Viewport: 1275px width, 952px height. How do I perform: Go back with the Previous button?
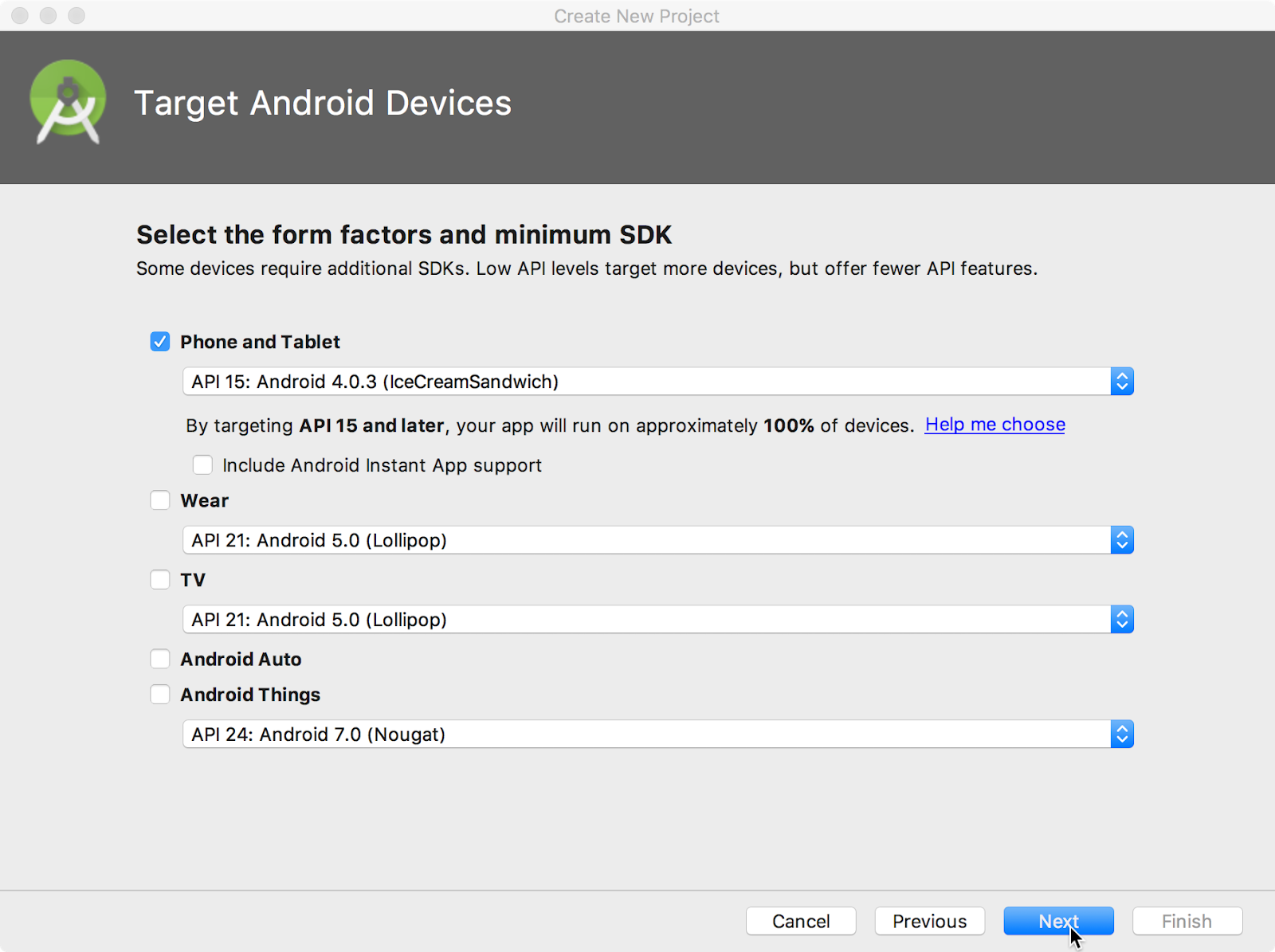tap(929, 921)
